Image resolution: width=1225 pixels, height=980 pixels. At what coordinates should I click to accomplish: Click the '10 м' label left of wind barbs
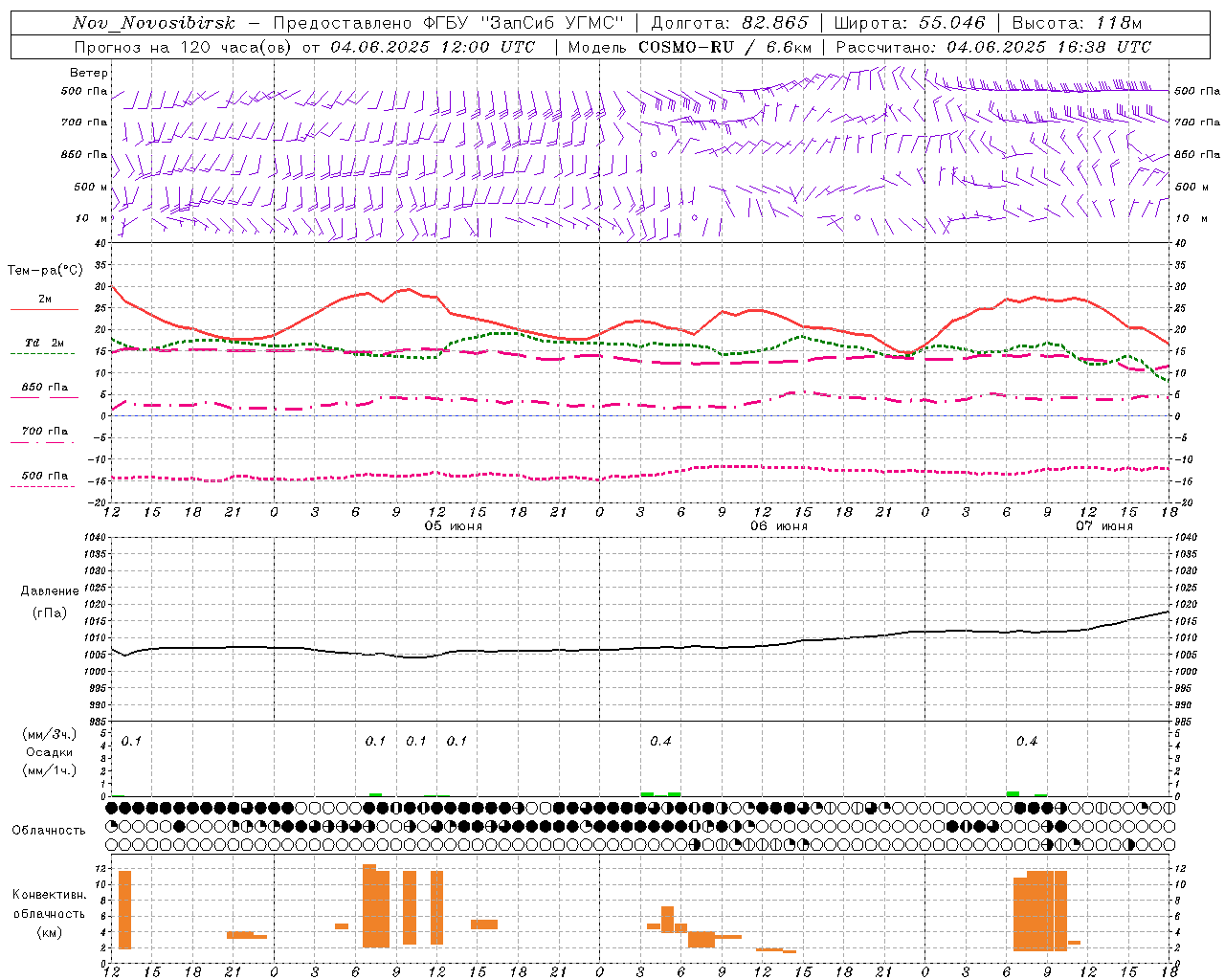coord(93,218)
